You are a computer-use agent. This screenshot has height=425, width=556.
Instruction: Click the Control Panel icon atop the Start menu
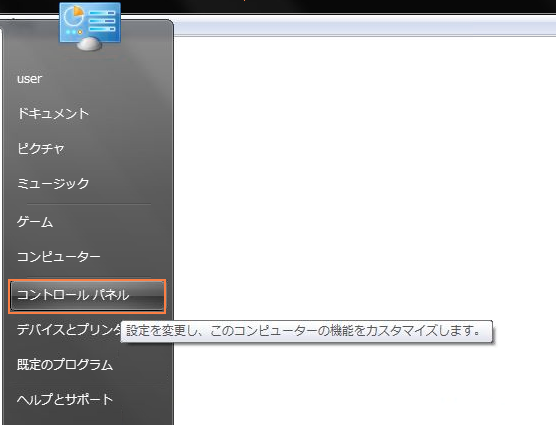pyautogui.click(x=90, y=26)
